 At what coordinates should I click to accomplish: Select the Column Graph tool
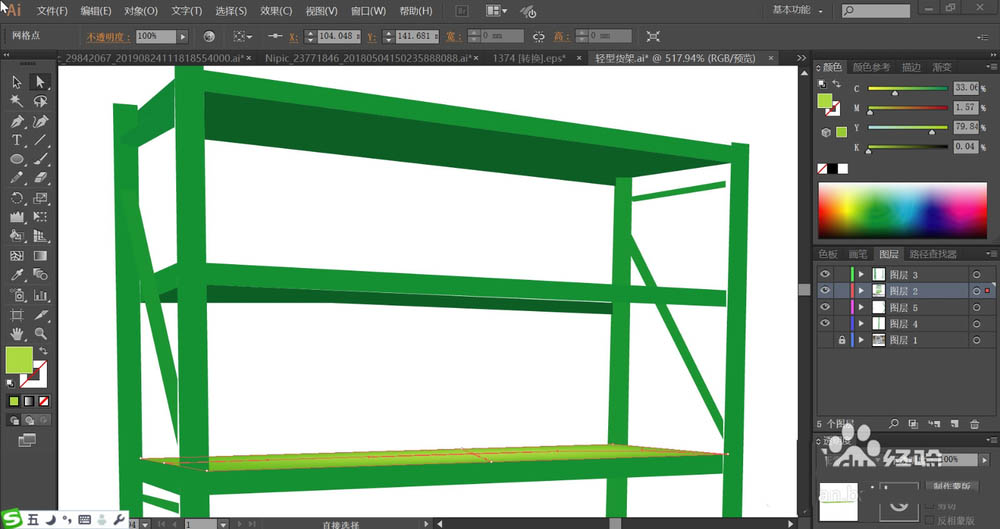[40, 295]
